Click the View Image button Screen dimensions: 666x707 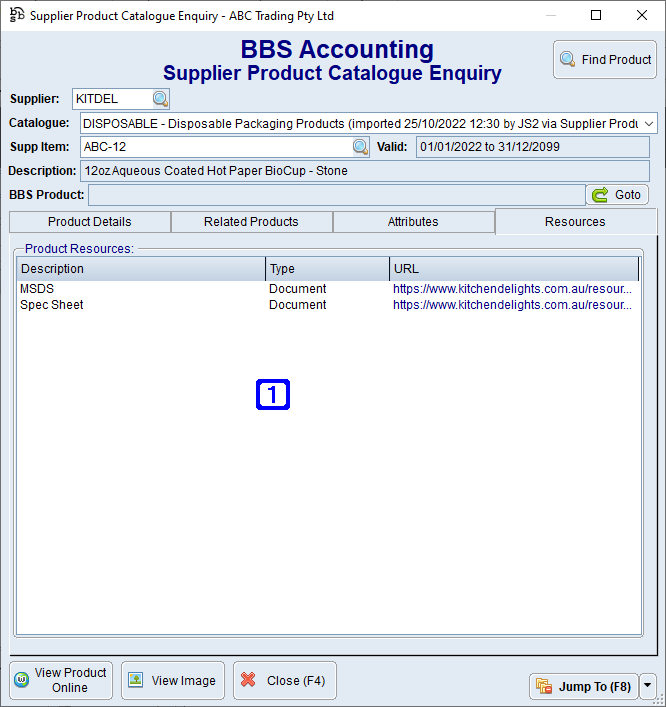(x=173, y=680)
